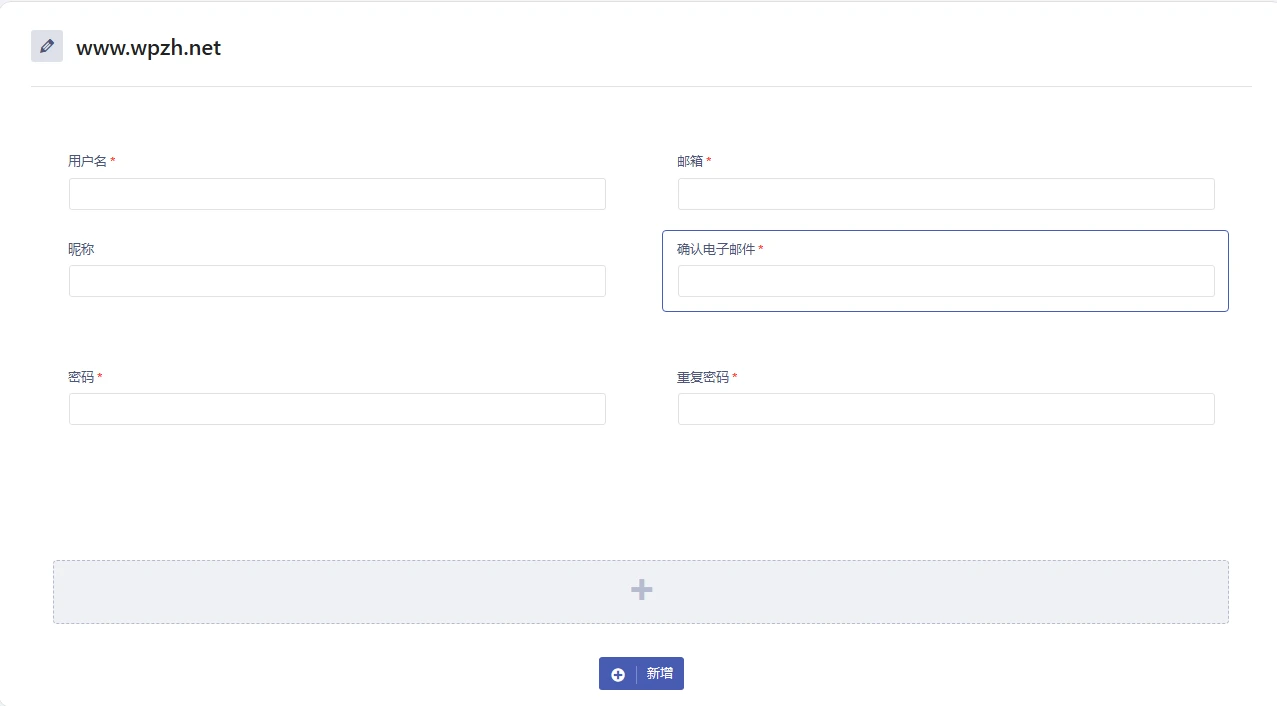
Task: Focus the 邮箱 text field
Action: [x=946, y=193]
